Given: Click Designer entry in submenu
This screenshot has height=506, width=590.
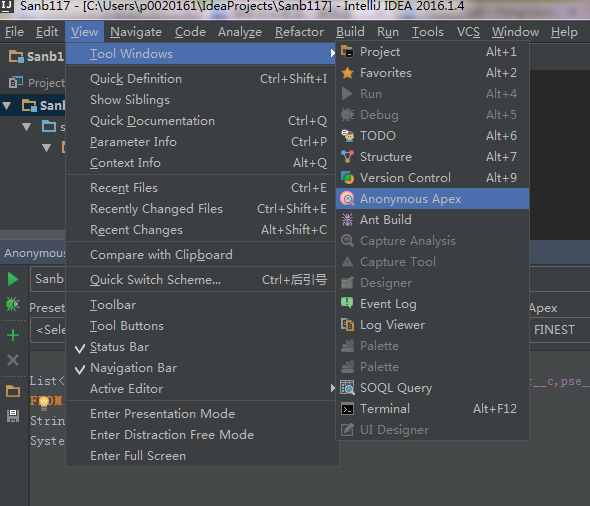Looking at the screenshot, I should [432, 283].
